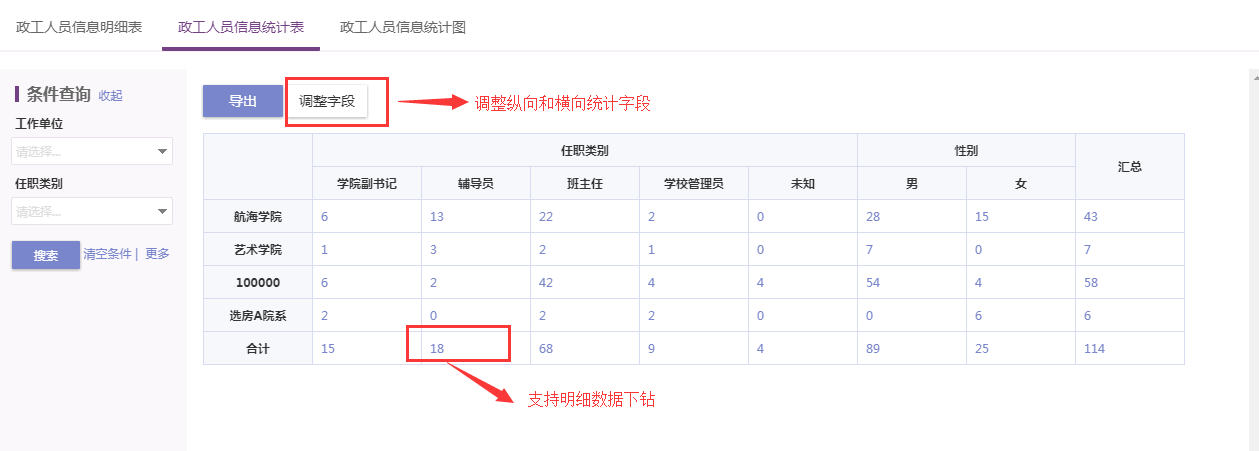Click the 艺术学院 row header
Image resolution: width=1259 pixels, height=451 pixels.
coord(258,250)
